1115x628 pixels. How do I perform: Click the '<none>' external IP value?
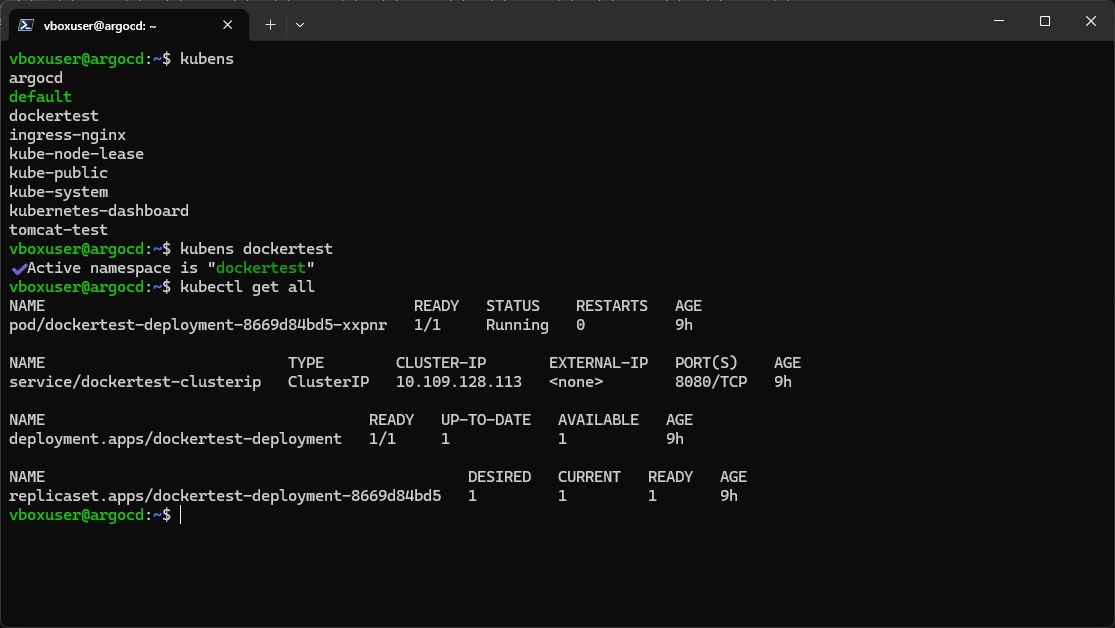[576, 382]
